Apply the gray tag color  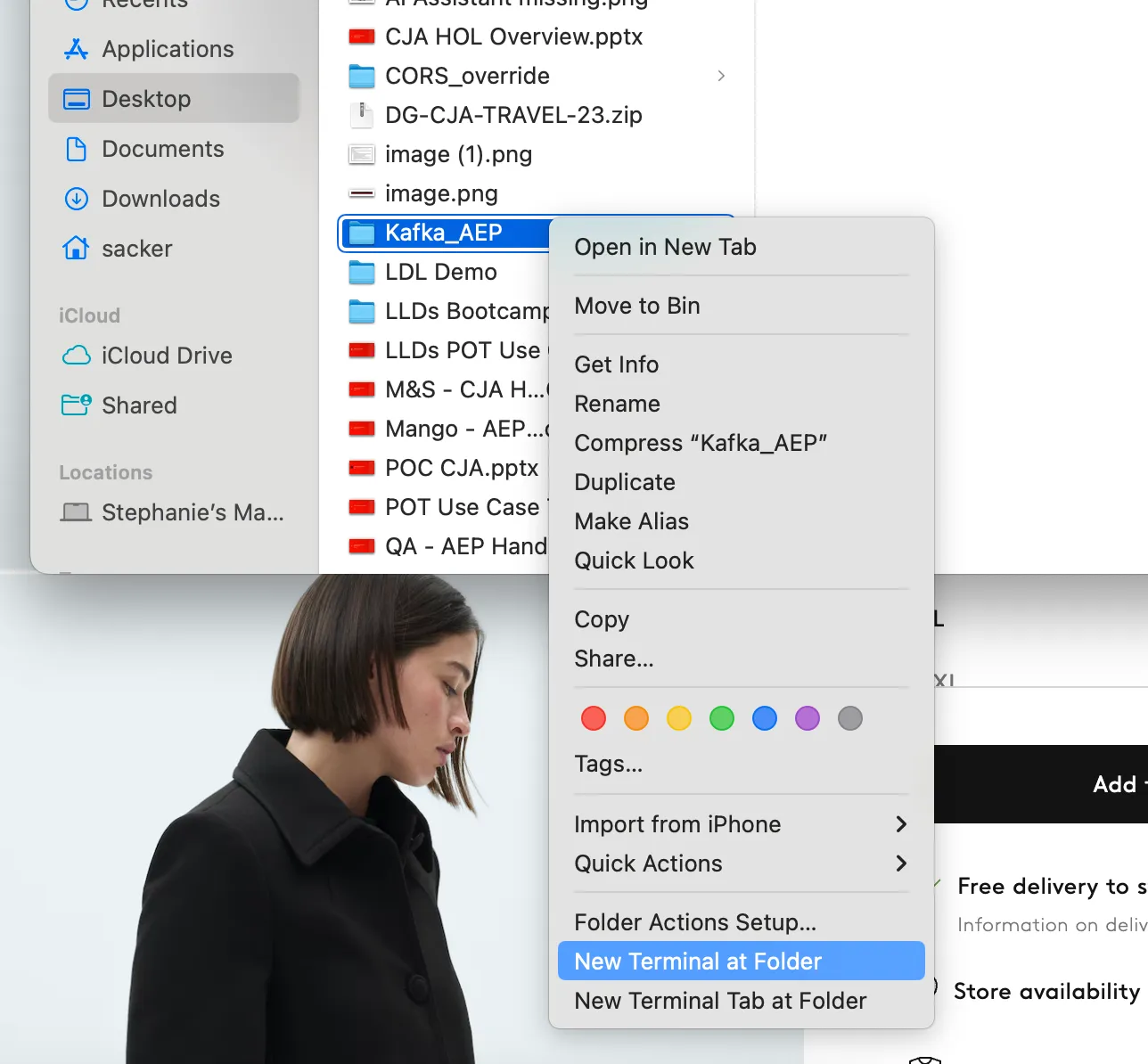coord(850,718)
